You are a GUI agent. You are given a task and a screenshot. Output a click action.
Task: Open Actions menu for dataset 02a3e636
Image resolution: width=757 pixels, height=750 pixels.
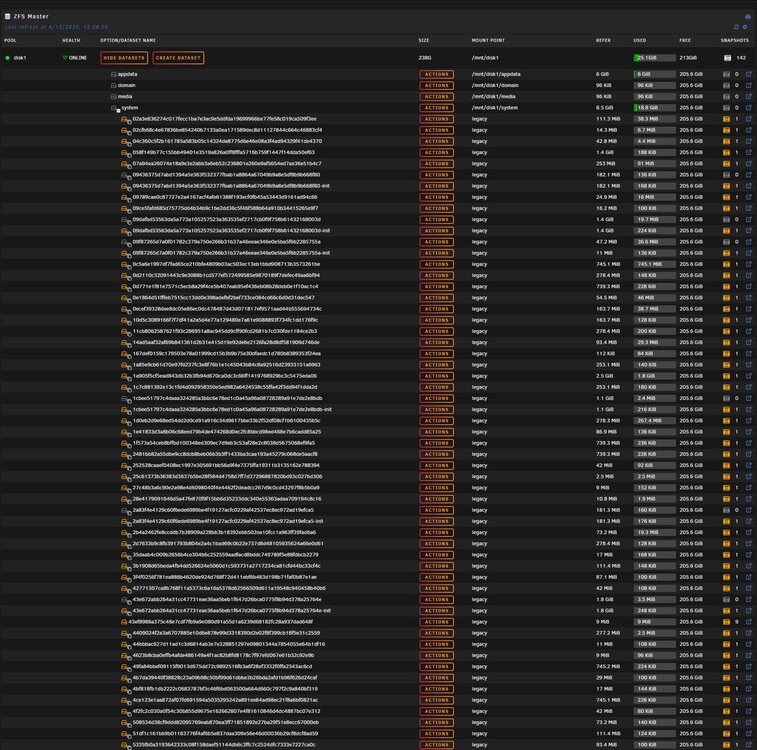(436, 119)
